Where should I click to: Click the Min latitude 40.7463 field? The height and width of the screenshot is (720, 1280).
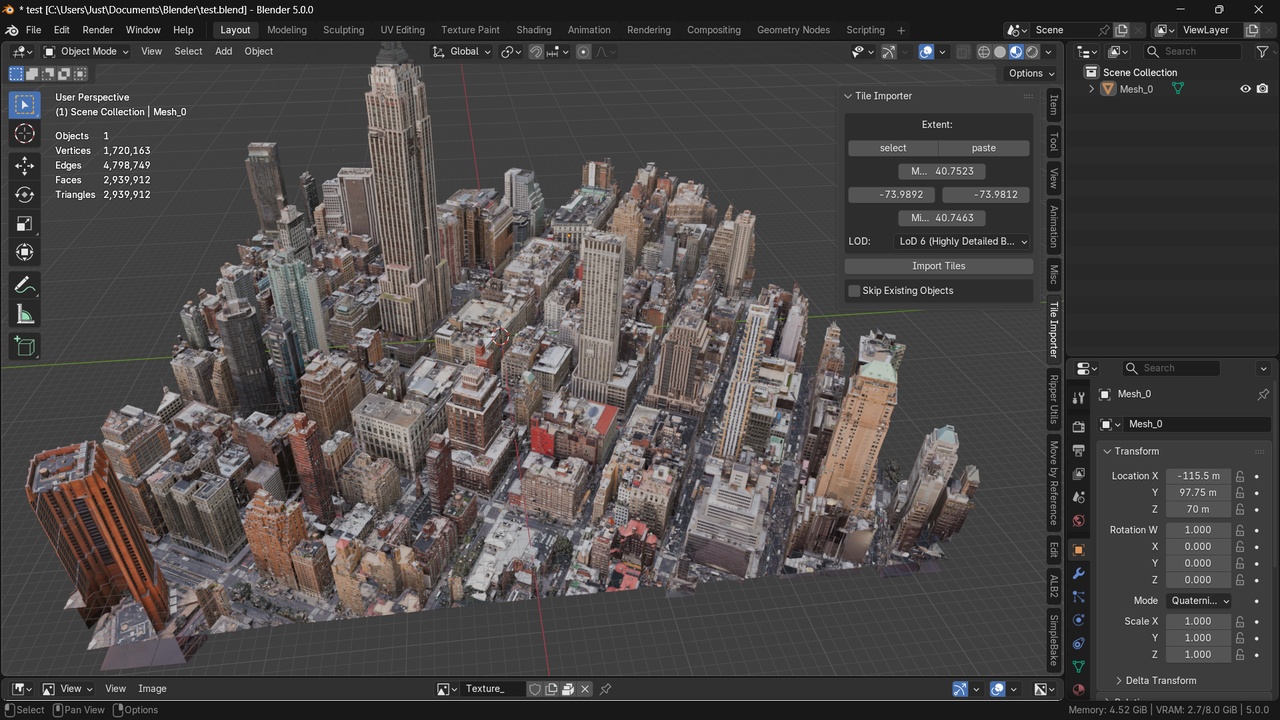[940, 218]
